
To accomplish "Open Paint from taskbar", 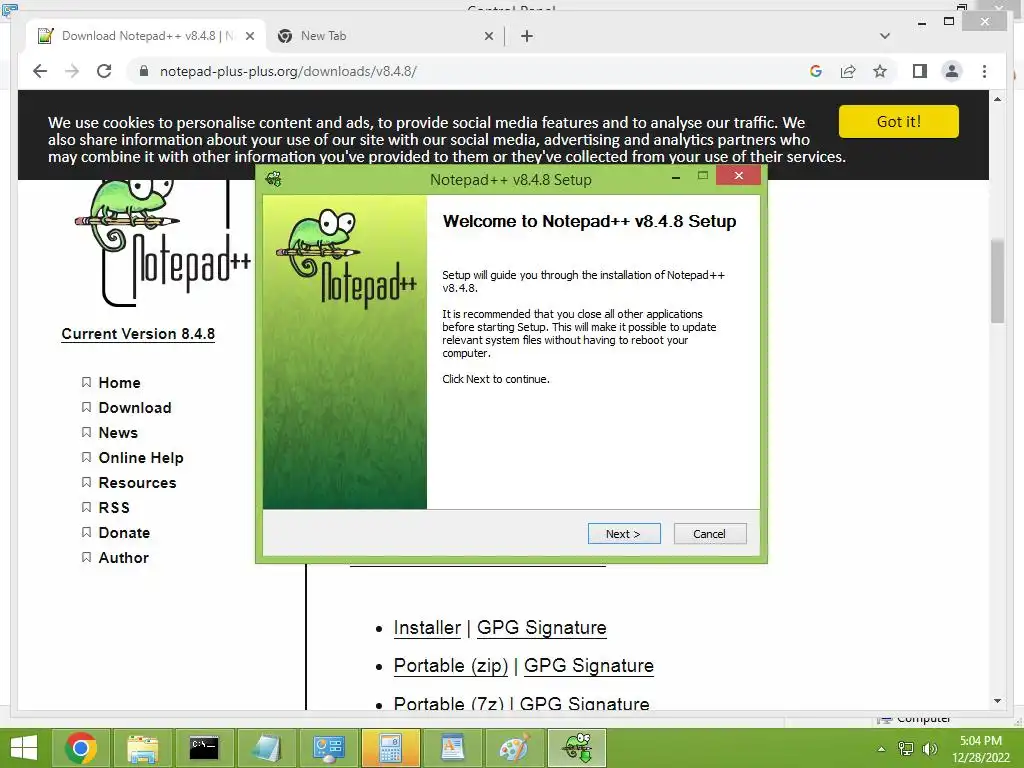I will pos(514,748).
